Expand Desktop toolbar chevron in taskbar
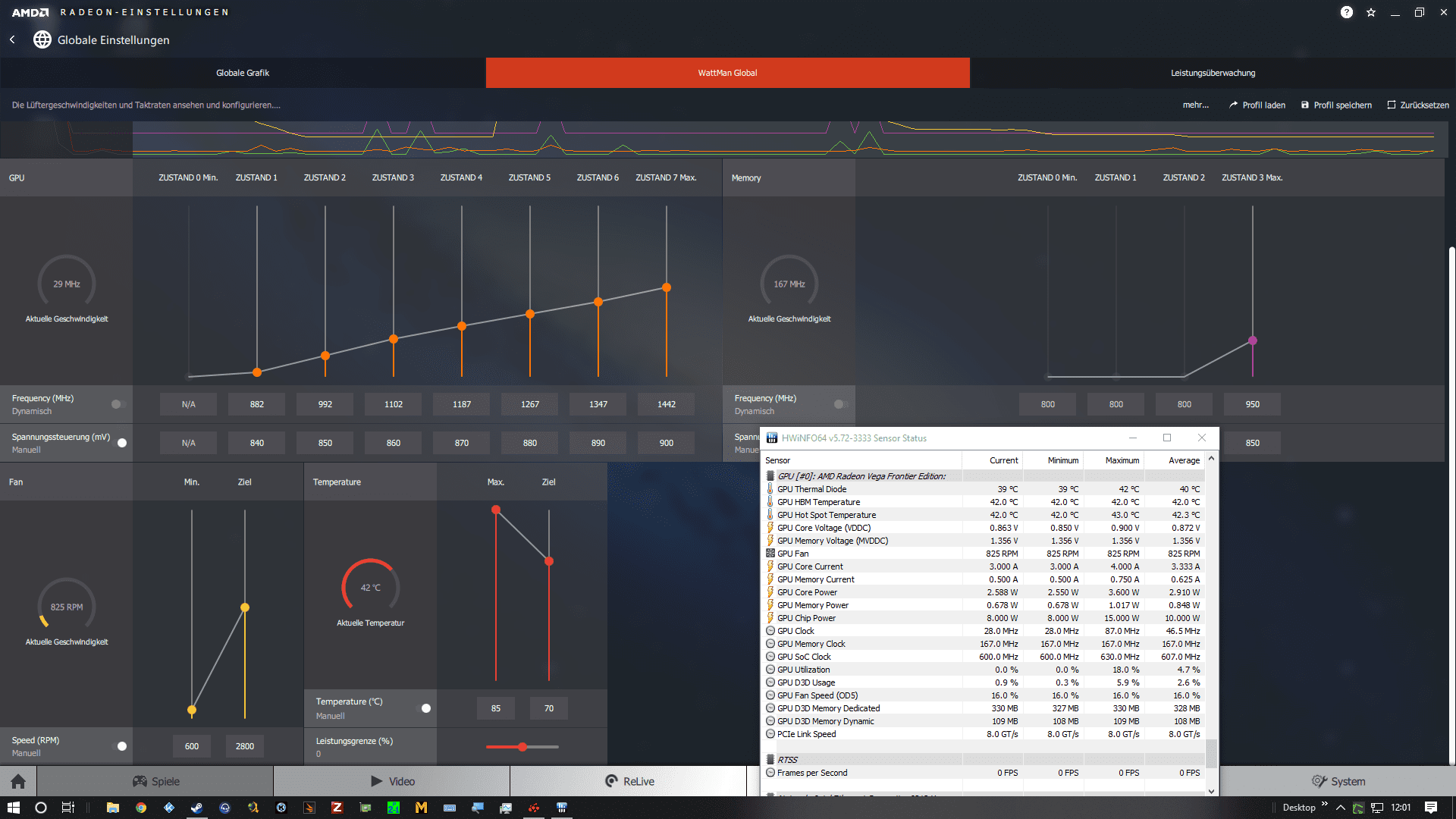 pyautogui.click(x=1325, y=804)
